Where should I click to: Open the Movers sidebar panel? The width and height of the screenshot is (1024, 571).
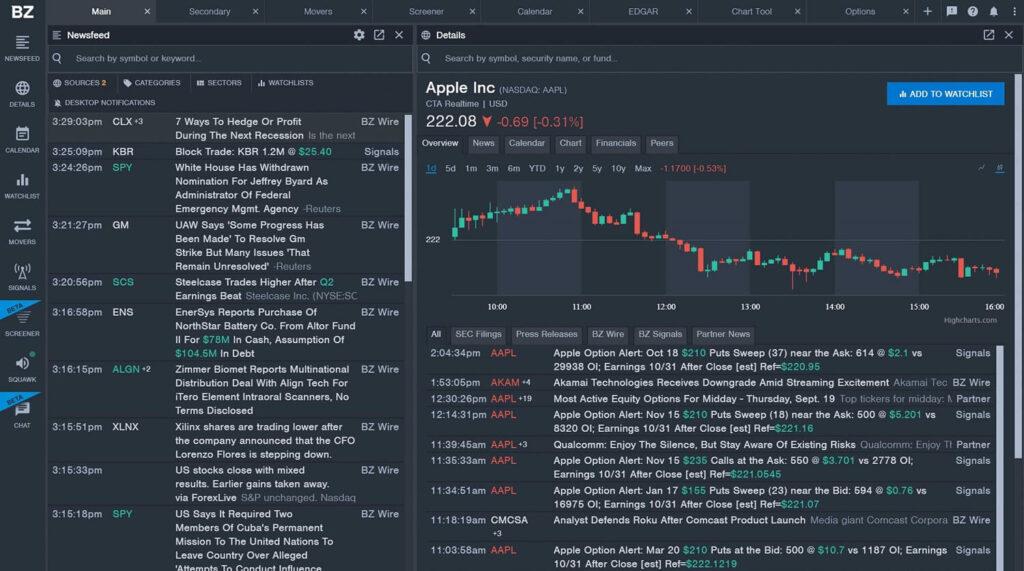pos(22,231)
